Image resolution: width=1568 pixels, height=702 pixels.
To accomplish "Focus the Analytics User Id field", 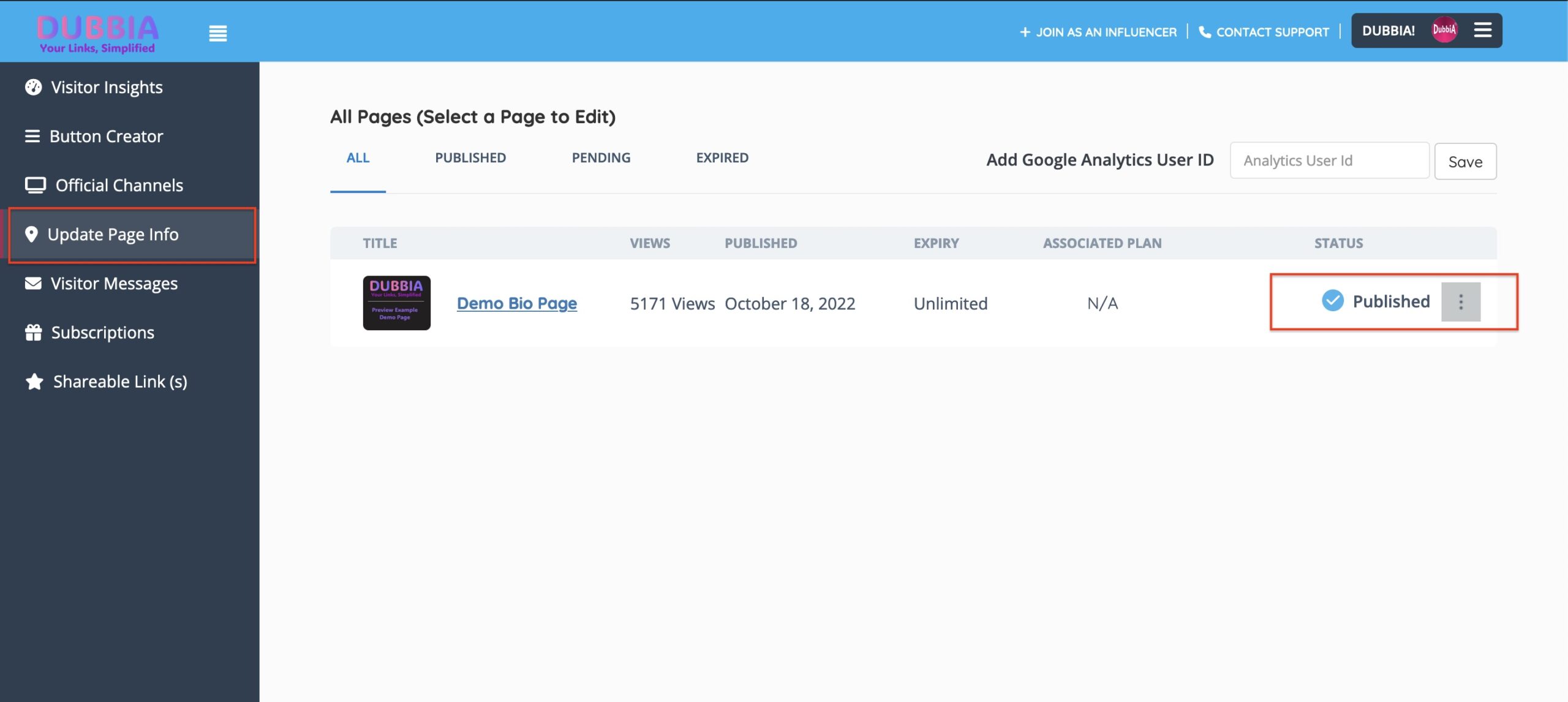I will (x=1329, y=160).
